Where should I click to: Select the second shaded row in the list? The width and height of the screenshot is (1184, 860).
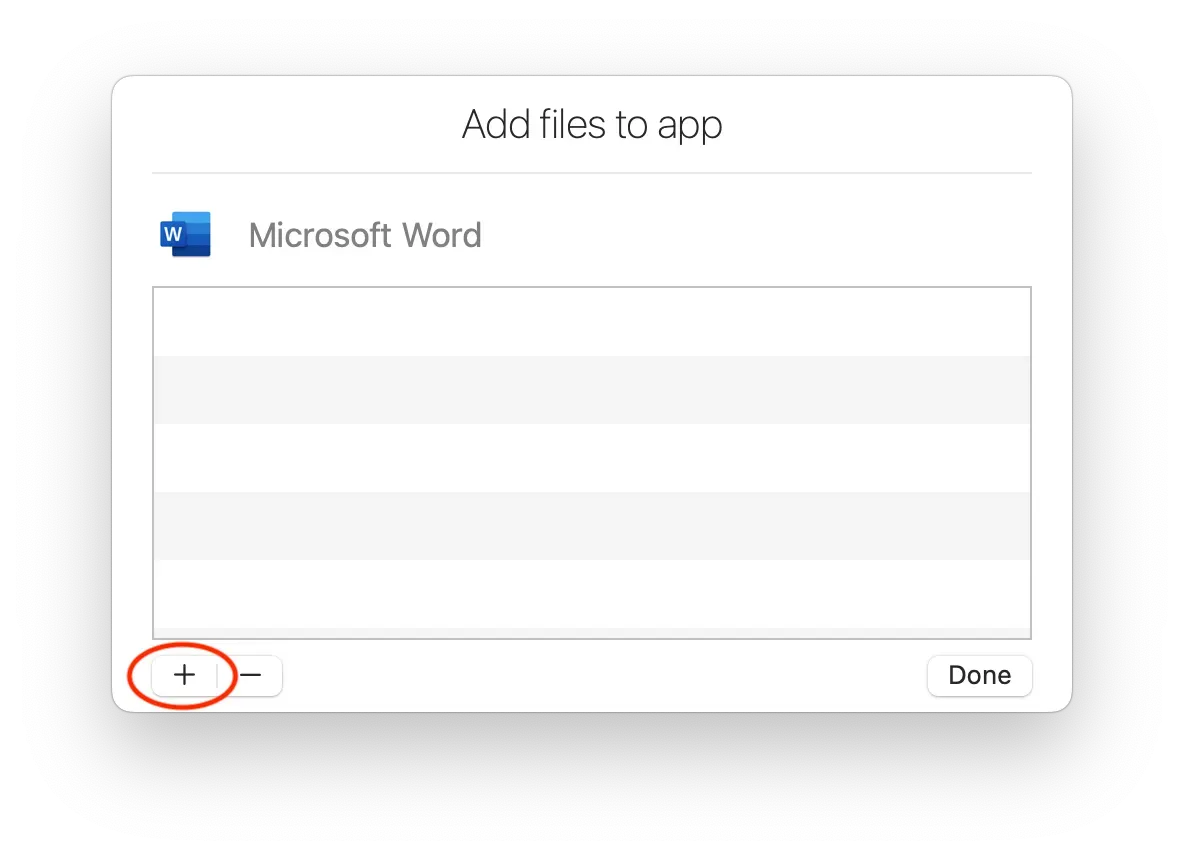point(591,526)
